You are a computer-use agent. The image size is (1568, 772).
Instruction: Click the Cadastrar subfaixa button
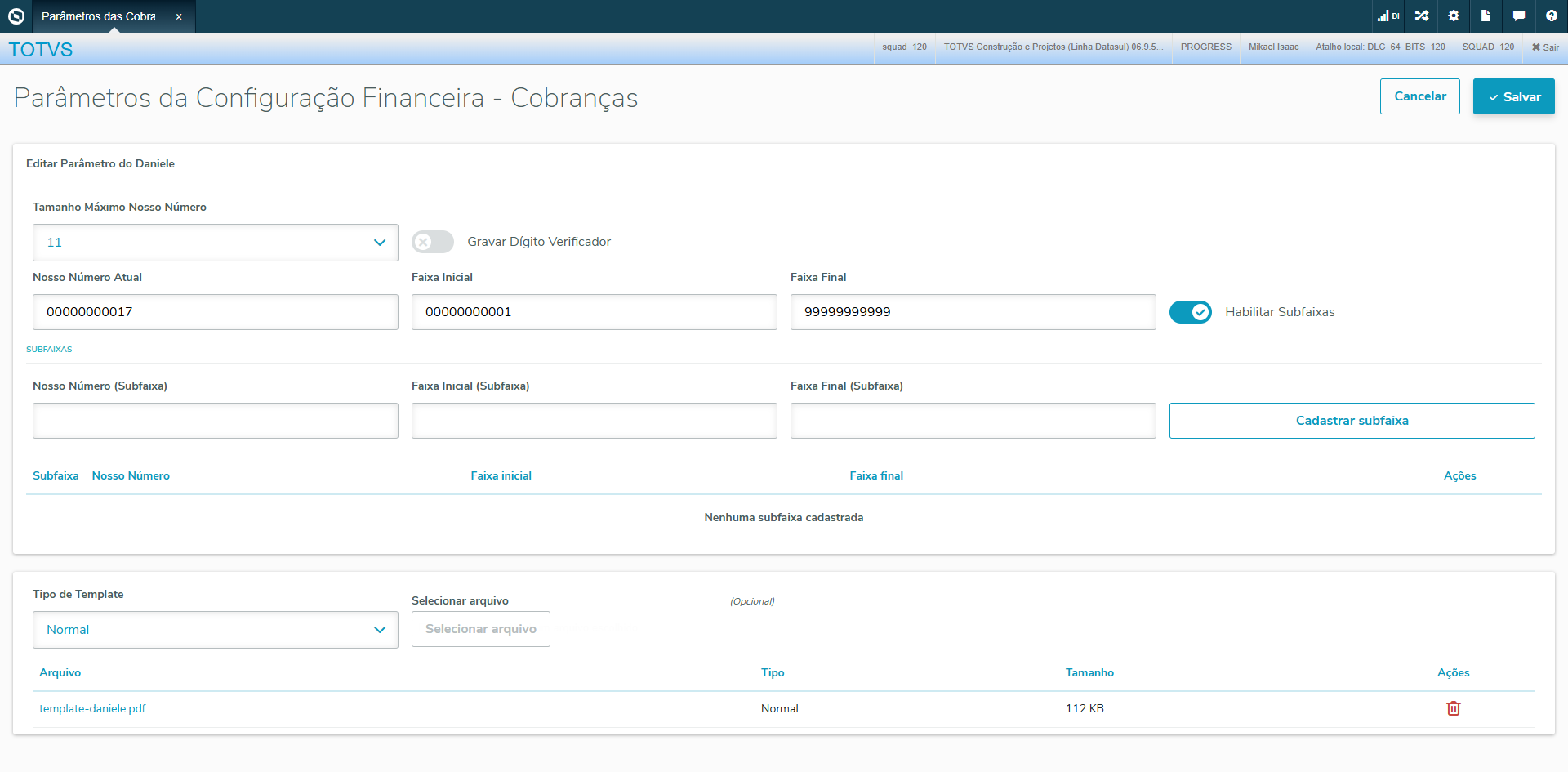(1352, 421)
